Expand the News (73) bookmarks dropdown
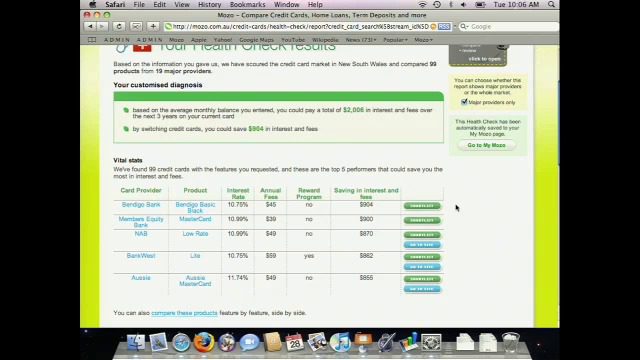The image size is (640, 360). (361, 40)
